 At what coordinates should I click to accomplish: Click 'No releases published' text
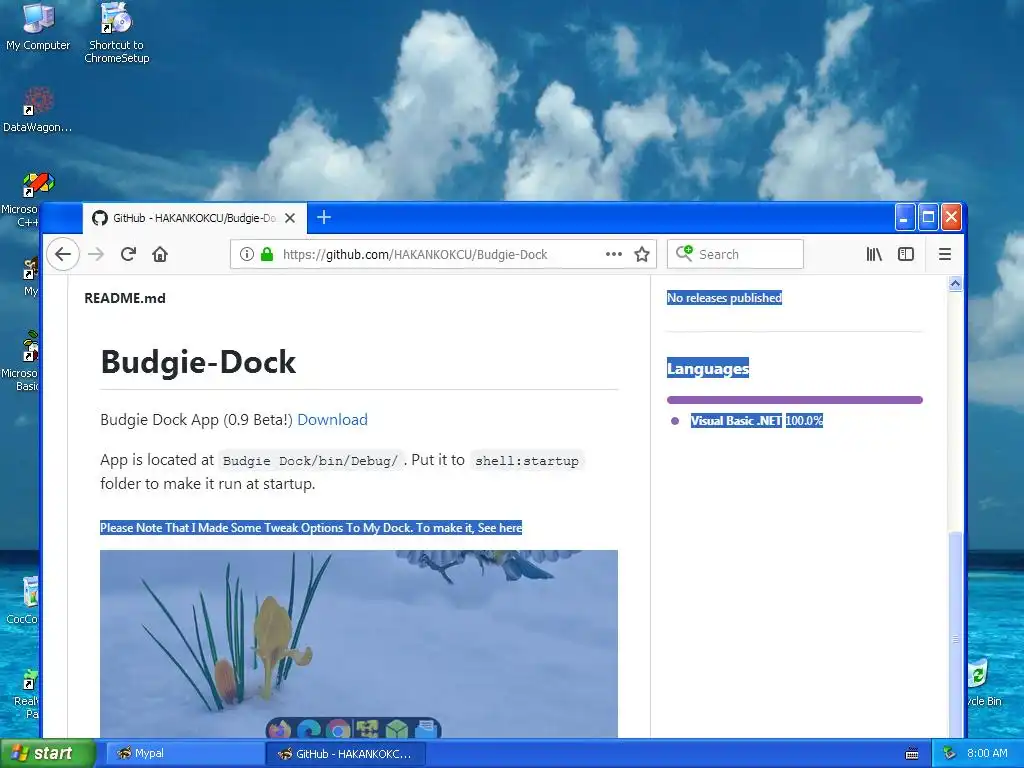tap(724, 298)
